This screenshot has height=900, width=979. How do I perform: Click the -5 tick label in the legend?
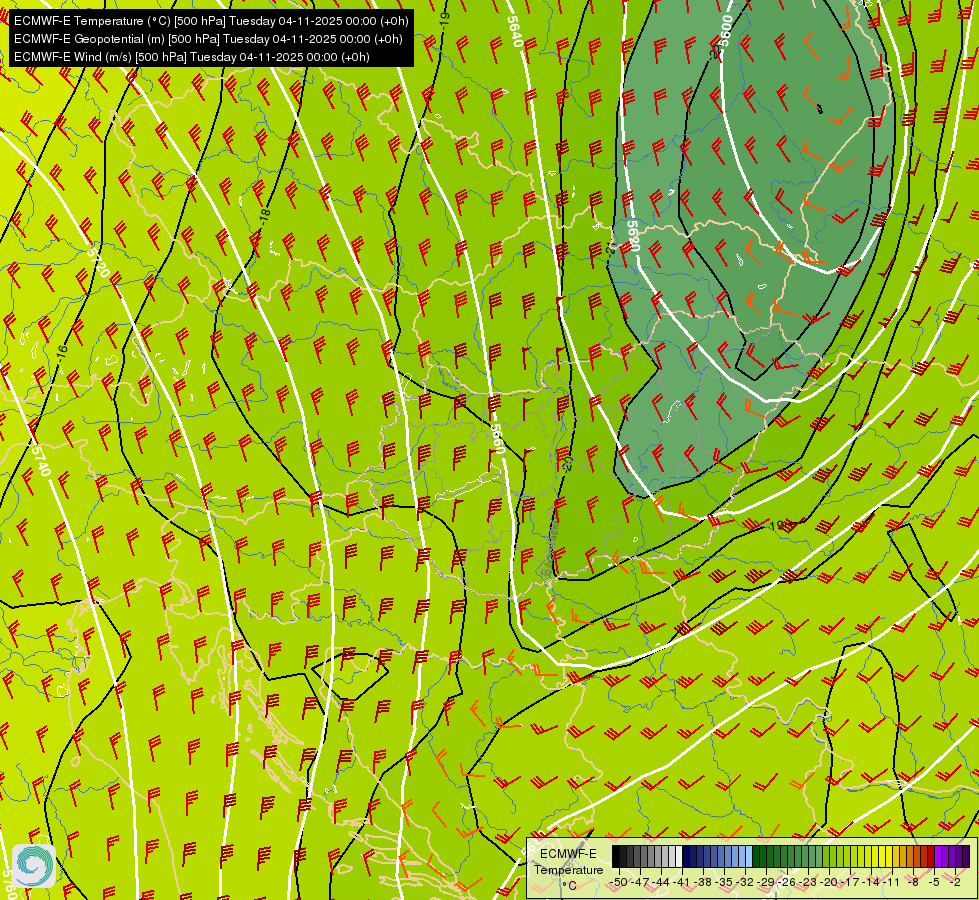tap(934, 882)
